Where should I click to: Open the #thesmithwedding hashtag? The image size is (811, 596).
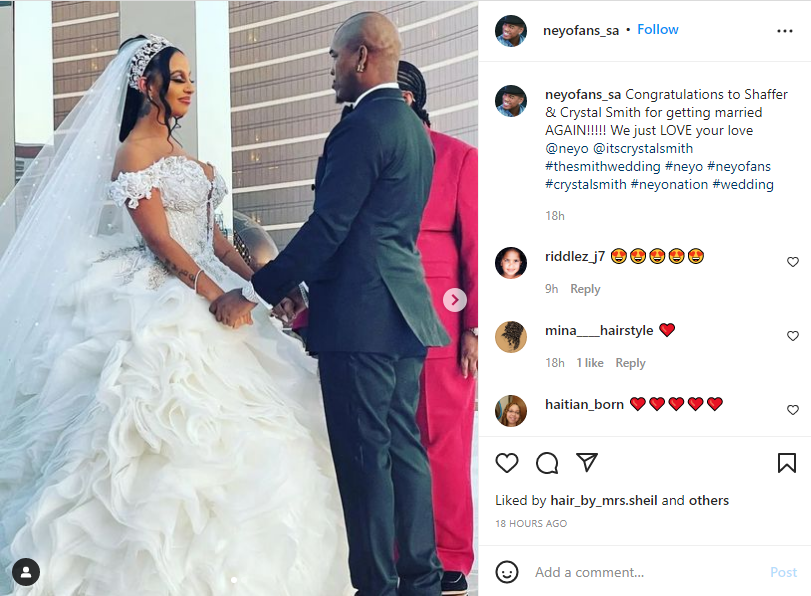tap(603, 167)
